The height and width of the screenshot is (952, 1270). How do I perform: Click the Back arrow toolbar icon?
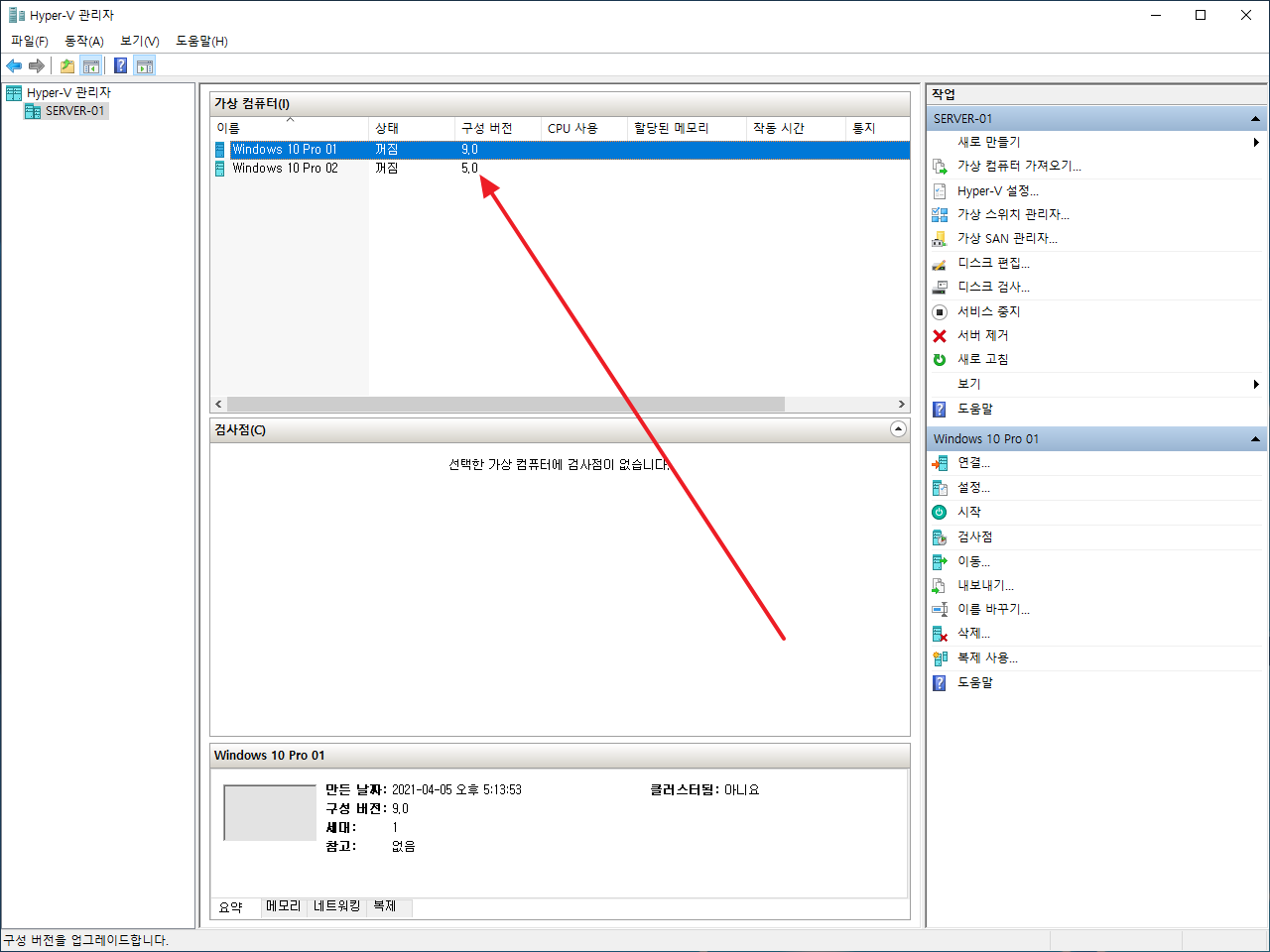tap(14, 65)
